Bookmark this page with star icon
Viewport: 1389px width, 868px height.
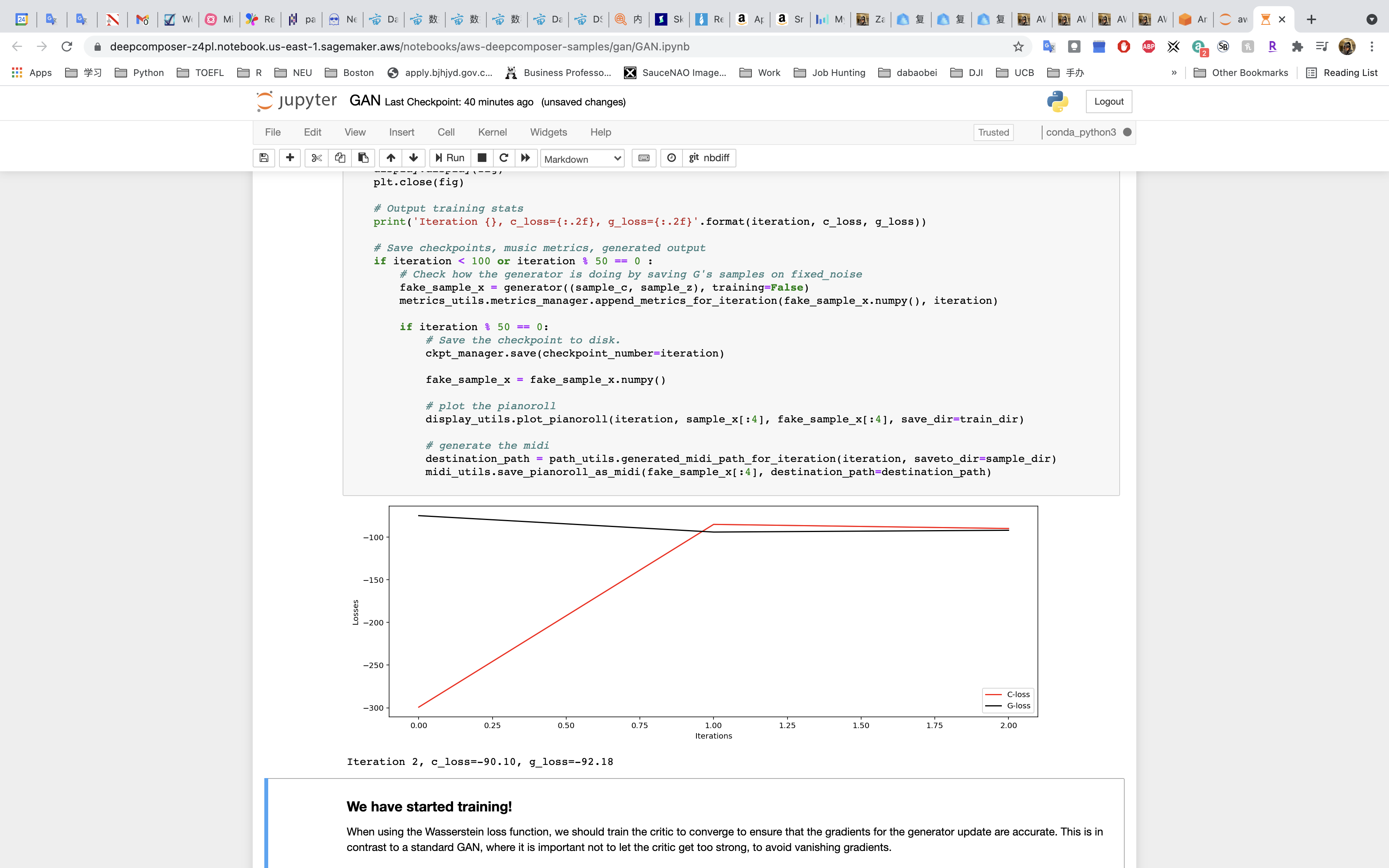1018,46
